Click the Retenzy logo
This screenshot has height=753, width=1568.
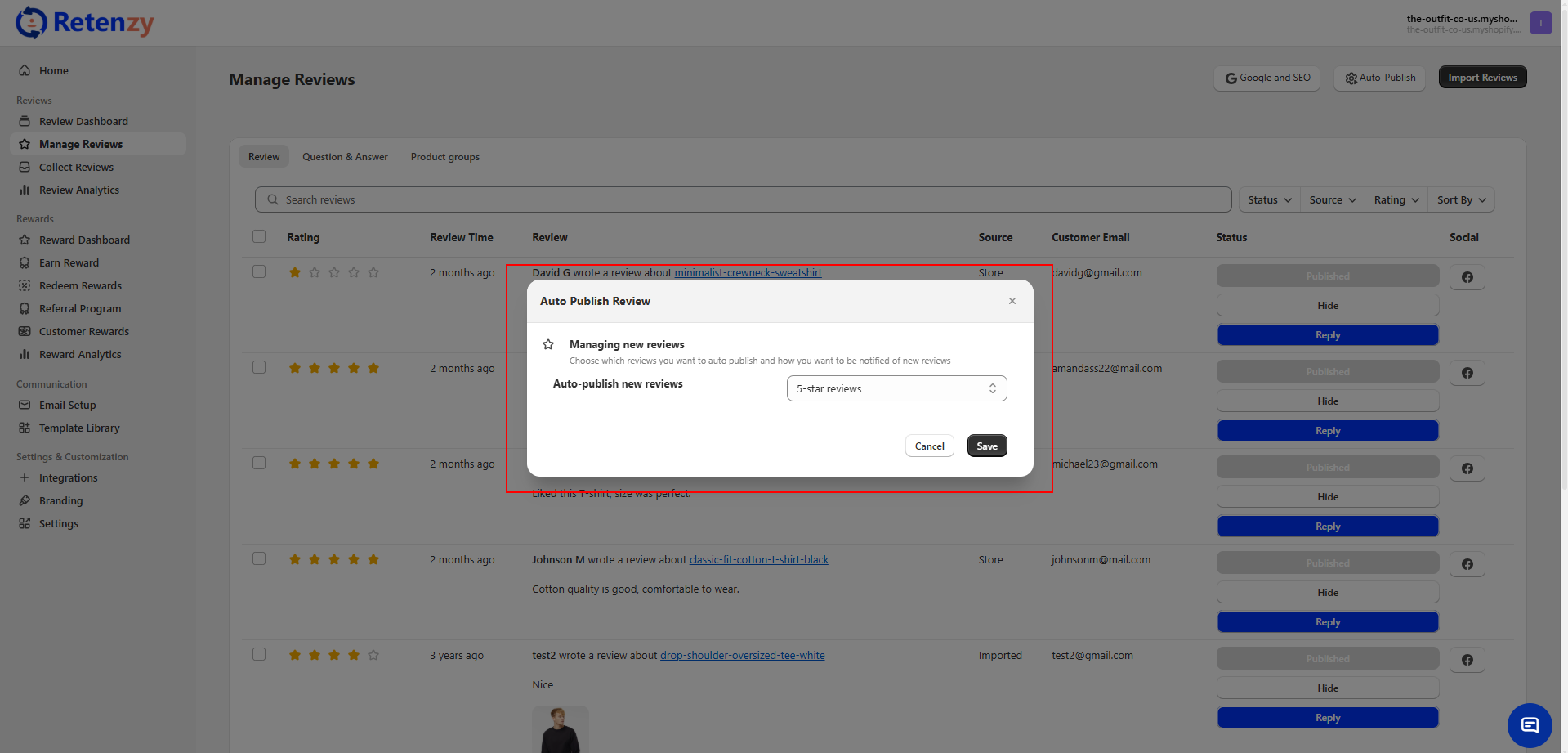point(84,23)
